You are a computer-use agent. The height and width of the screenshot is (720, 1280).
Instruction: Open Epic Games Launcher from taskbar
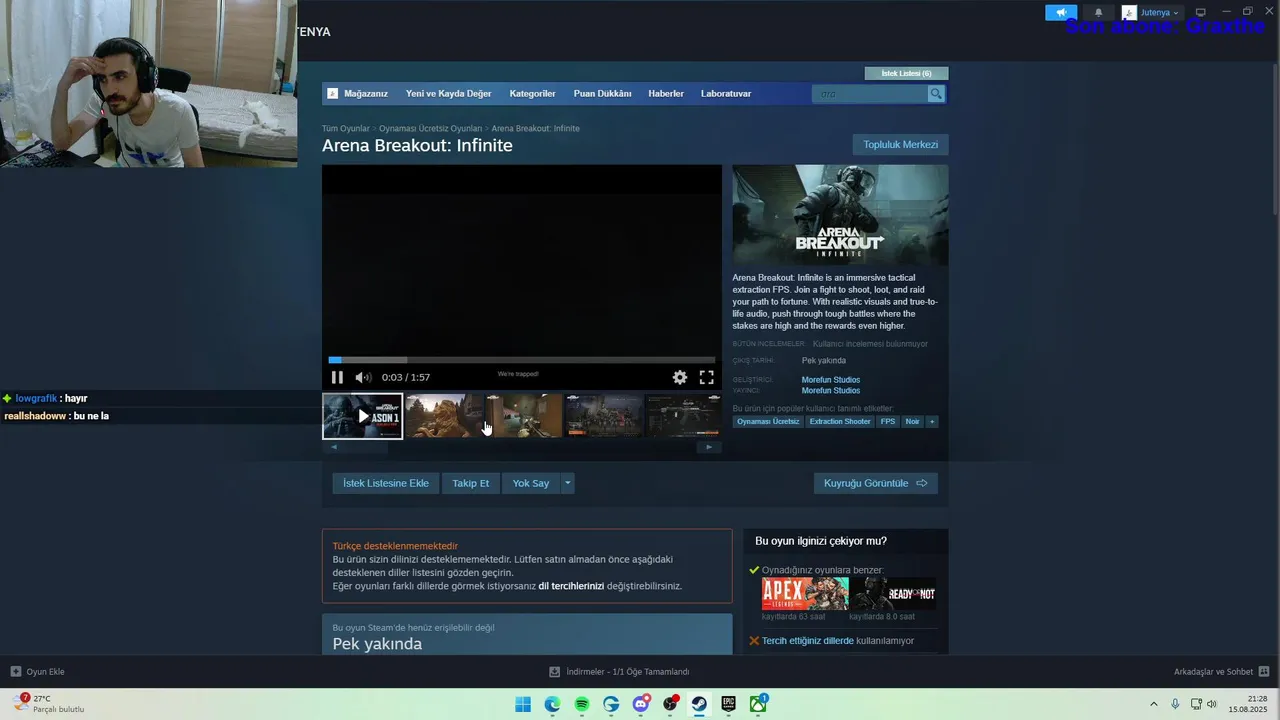coord(729,704)
